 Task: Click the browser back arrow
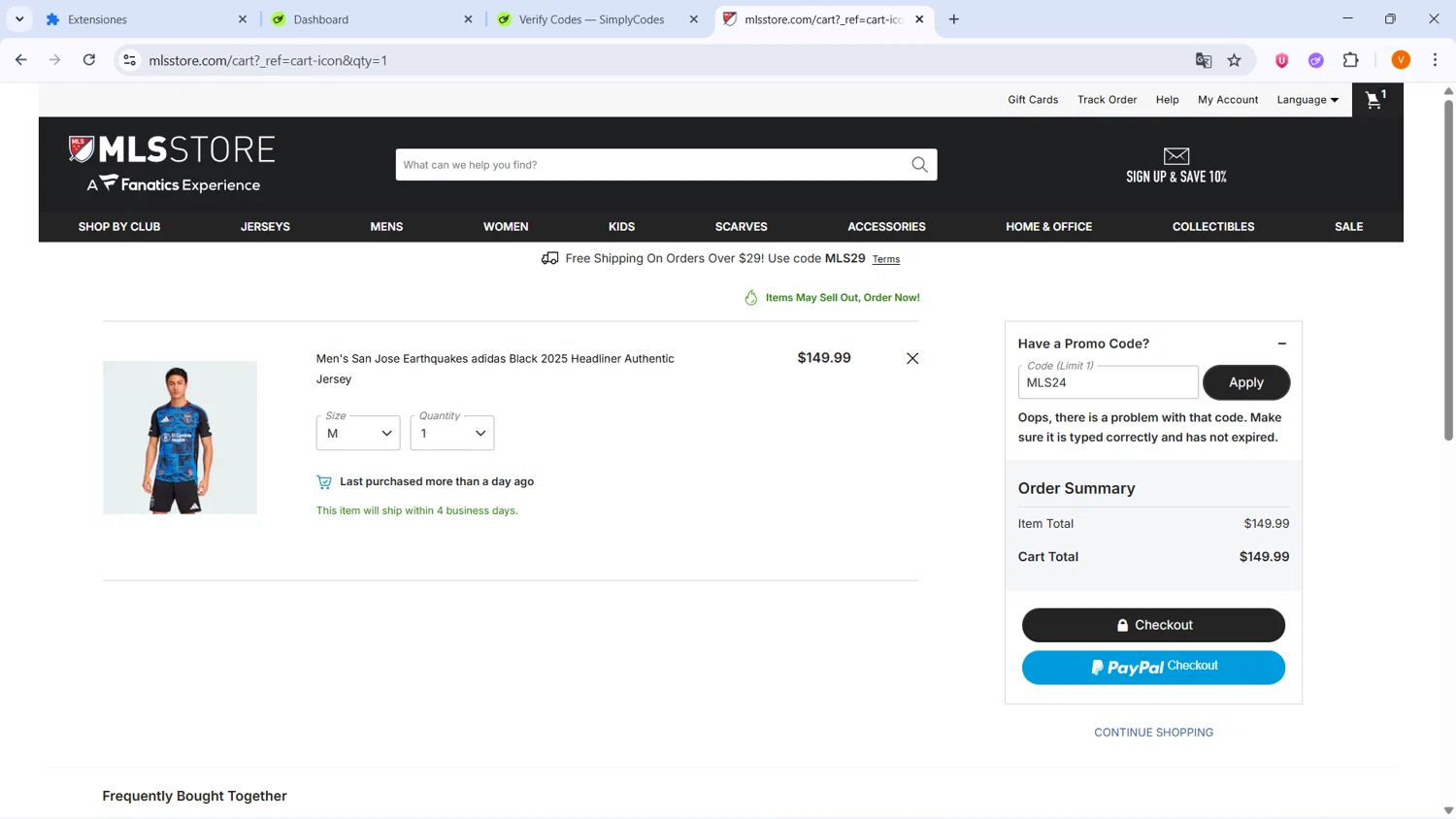(21, 60)
